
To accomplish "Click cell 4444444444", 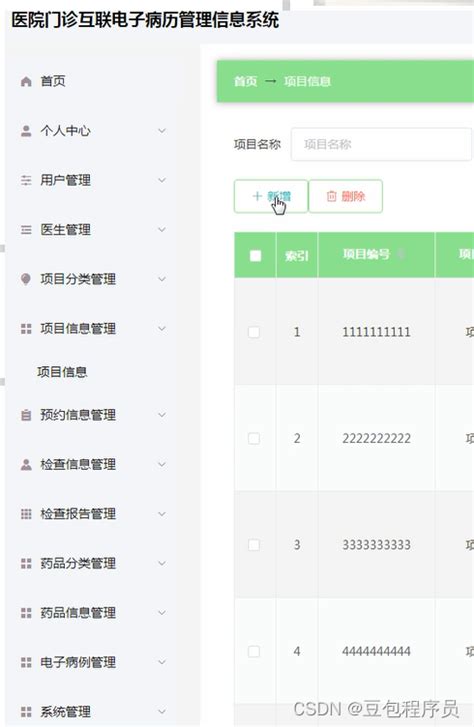I will (376, 651).
